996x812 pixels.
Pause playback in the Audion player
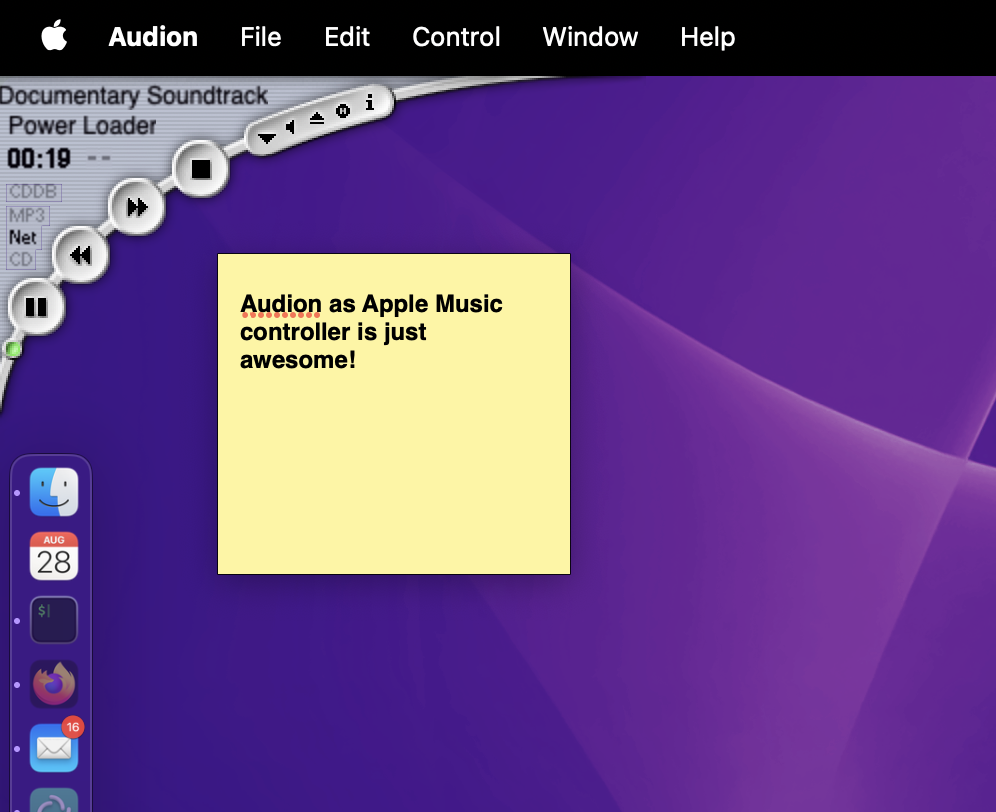[36, 307]
